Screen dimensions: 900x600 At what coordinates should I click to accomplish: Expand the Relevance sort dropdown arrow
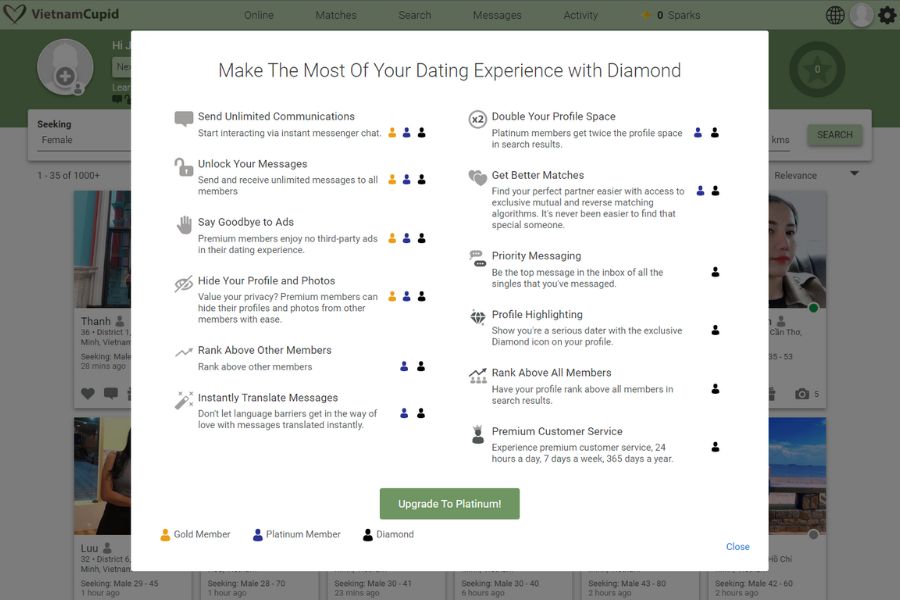[x=854, y=174]
